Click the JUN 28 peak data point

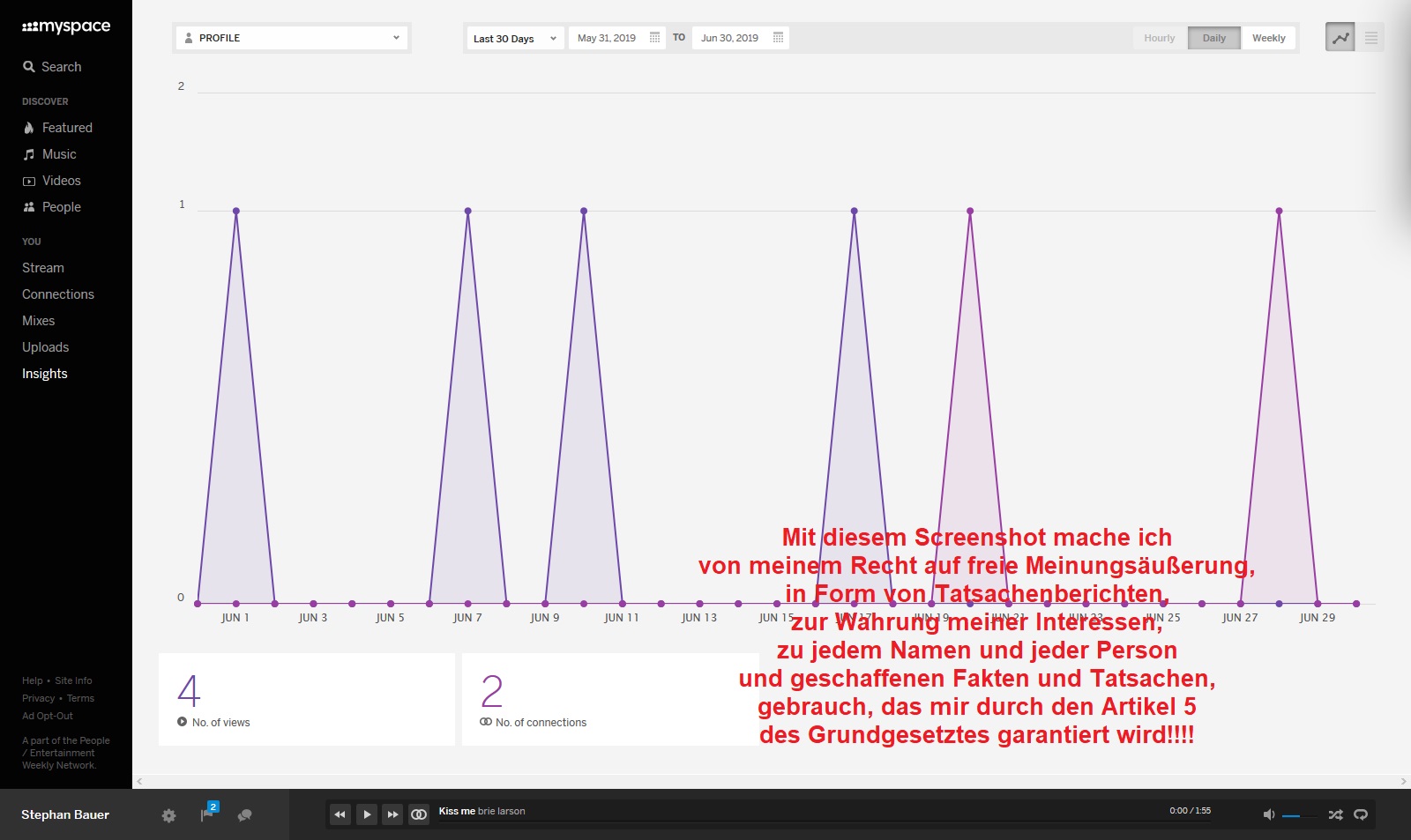point(1279,211)
